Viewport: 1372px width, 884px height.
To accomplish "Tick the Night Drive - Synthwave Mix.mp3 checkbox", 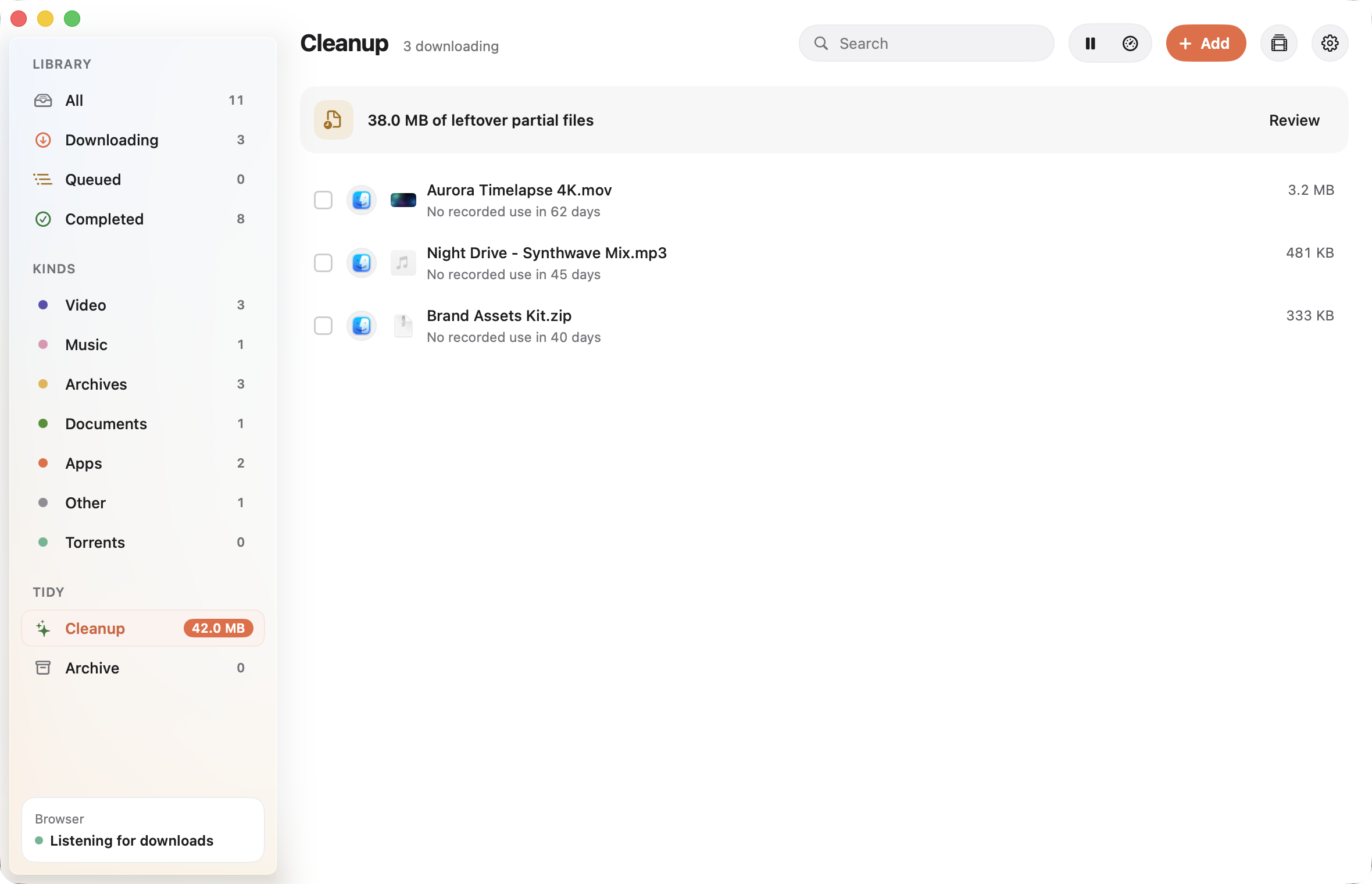I will click(323, 263).
